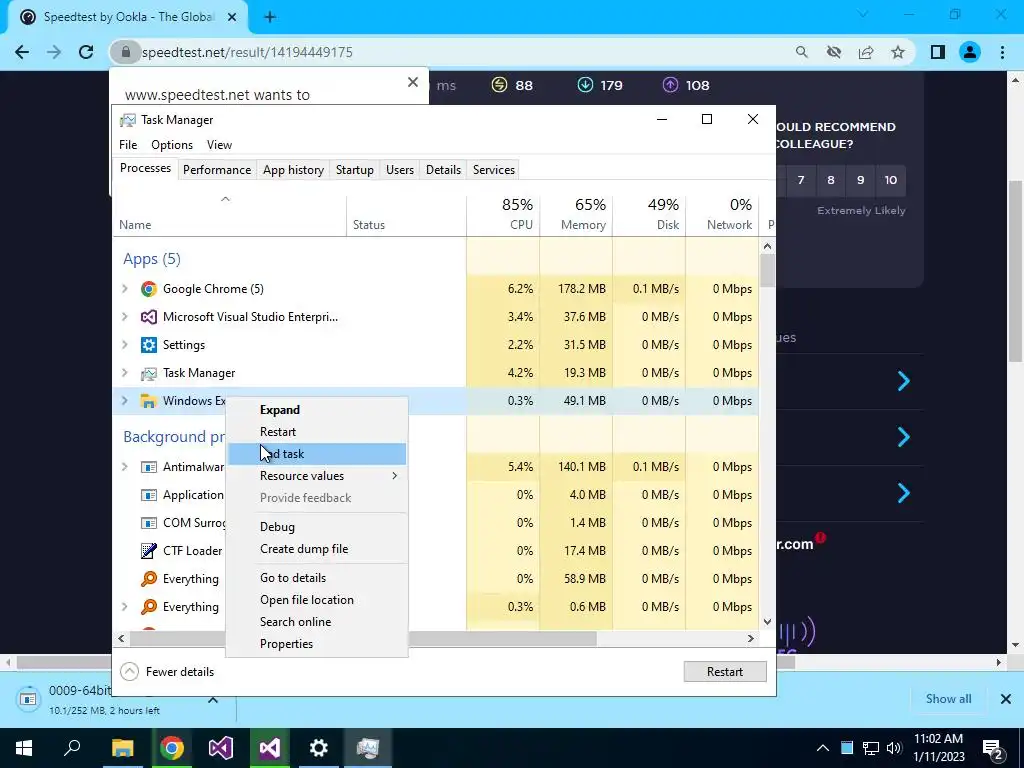Choose Restart in the context menu
1024x768 pixels.
(317, 432)
